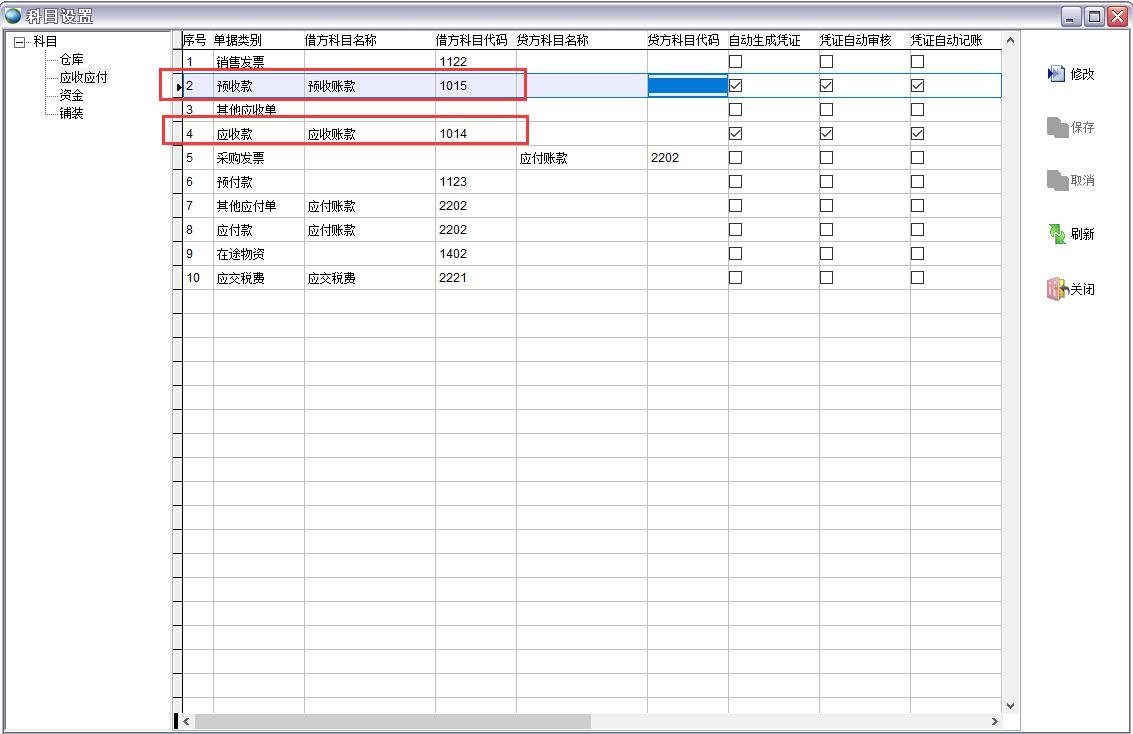
Task: Select 仓库 in the tree
Action: 71,60
